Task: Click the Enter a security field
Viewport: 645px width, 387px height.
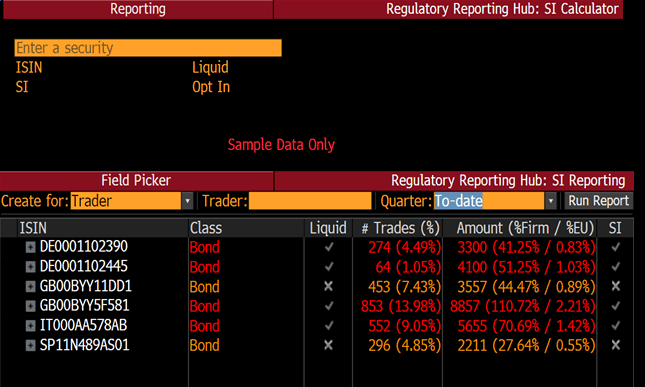Action: click(x=148, y=48)
